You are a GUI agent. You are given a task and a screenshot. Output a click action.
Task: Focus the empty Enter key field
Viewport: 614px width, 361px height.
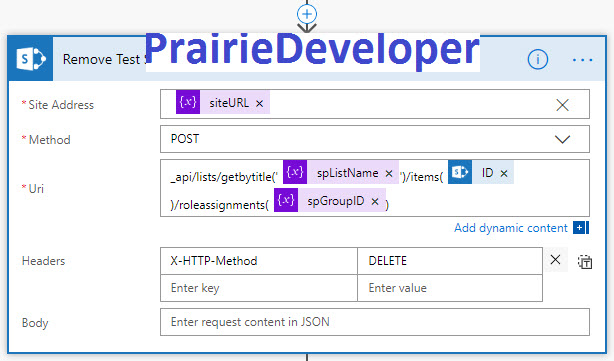(x=259, y=288)
